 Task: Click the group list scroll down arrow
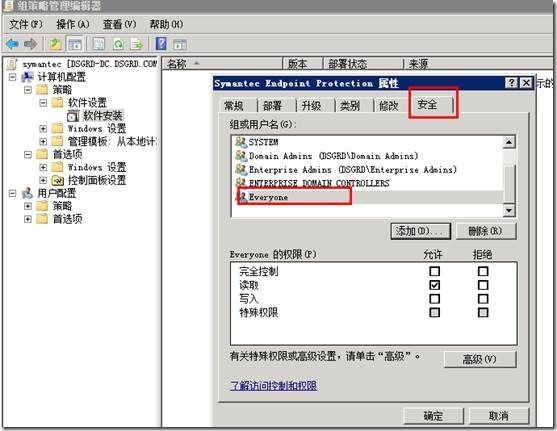coord(509,210)
